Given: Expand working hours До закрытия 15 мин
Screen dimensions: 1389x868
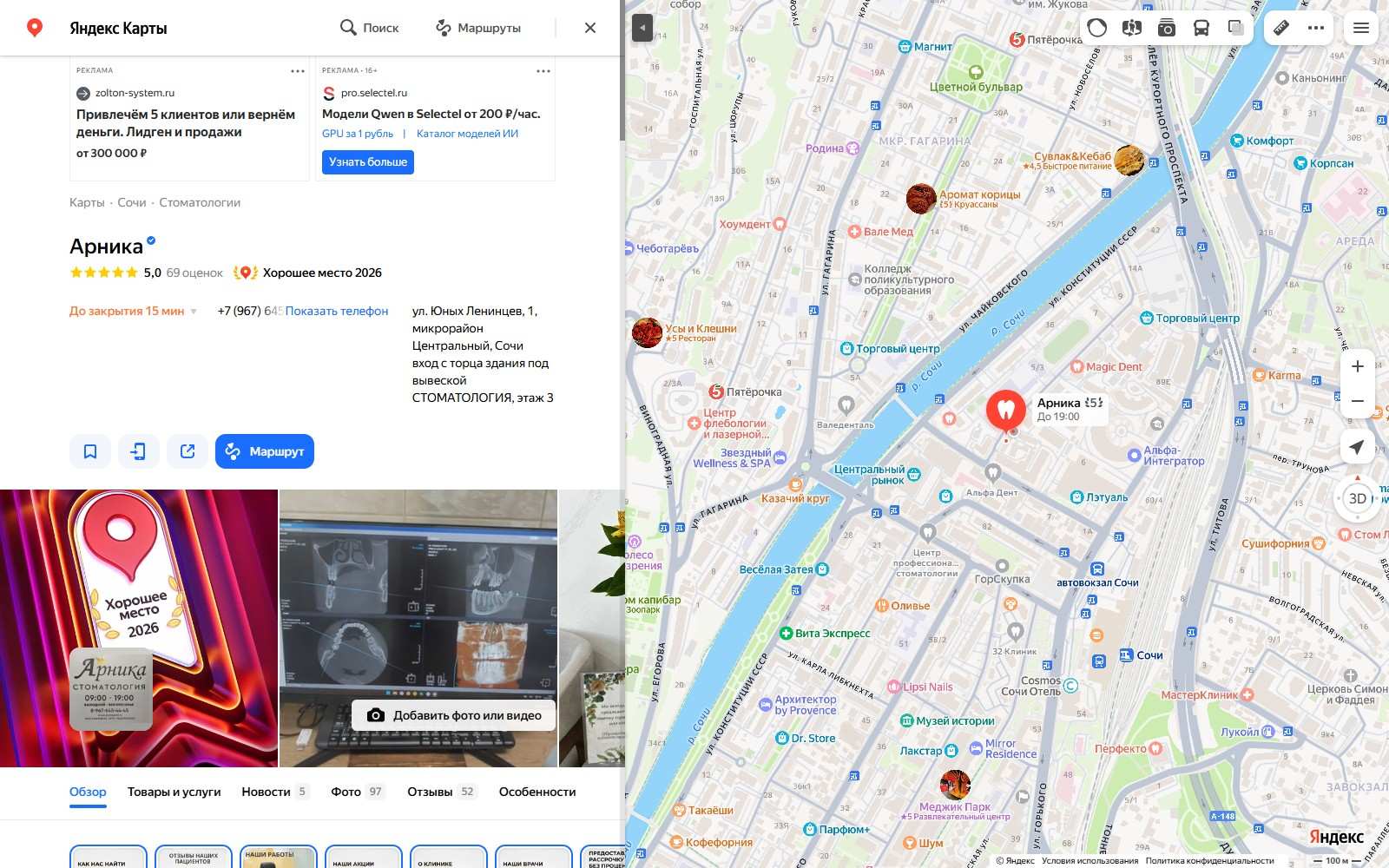Looking at the screenshot, I should tap(133, 311).
